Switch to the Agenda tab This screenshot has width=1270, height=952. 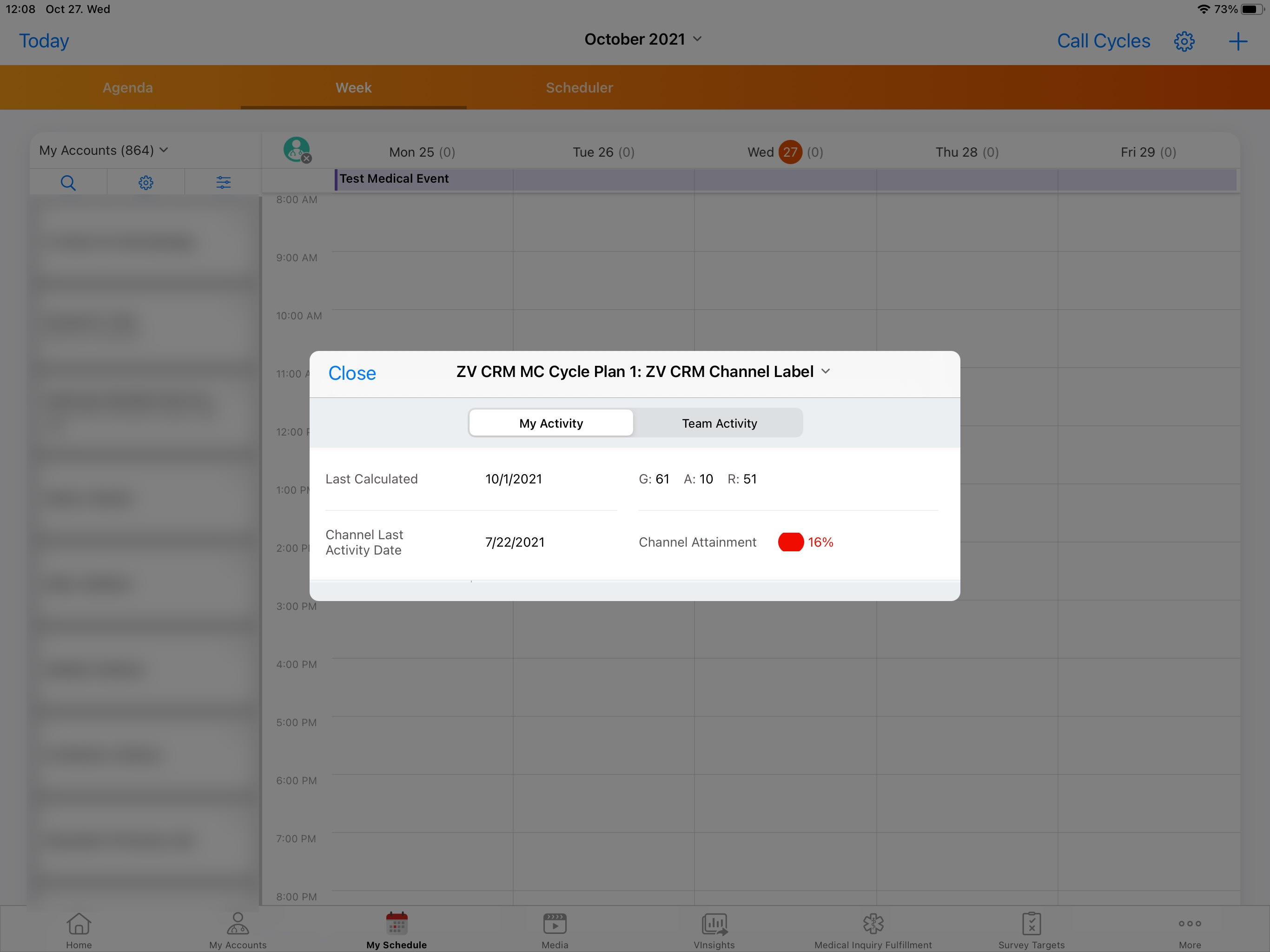point(127,88)
